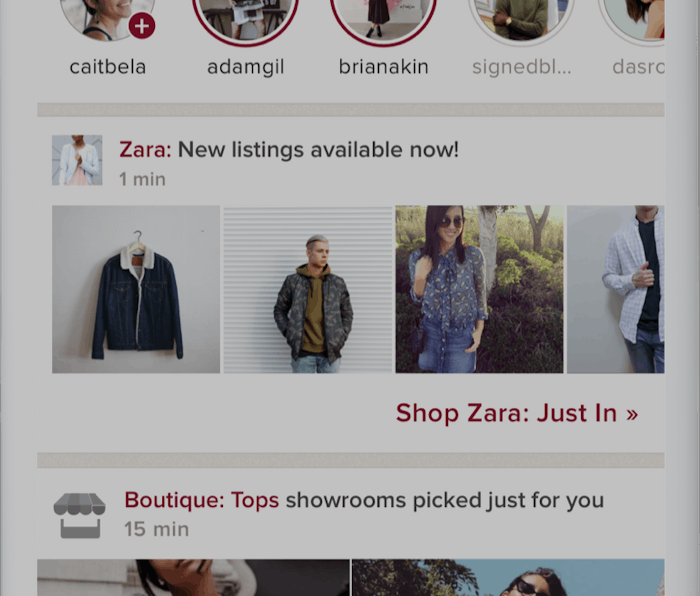700x596 pixels.
Task: Open the camo jacket hoodie listing
Action: pos(308,289)
